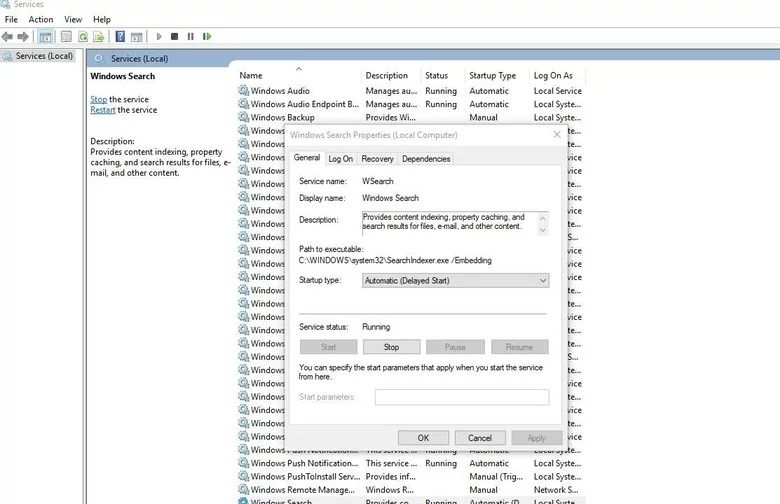Open the Action menu
The height and width of the screenshot is (504, 780).
tap(41, 19)
